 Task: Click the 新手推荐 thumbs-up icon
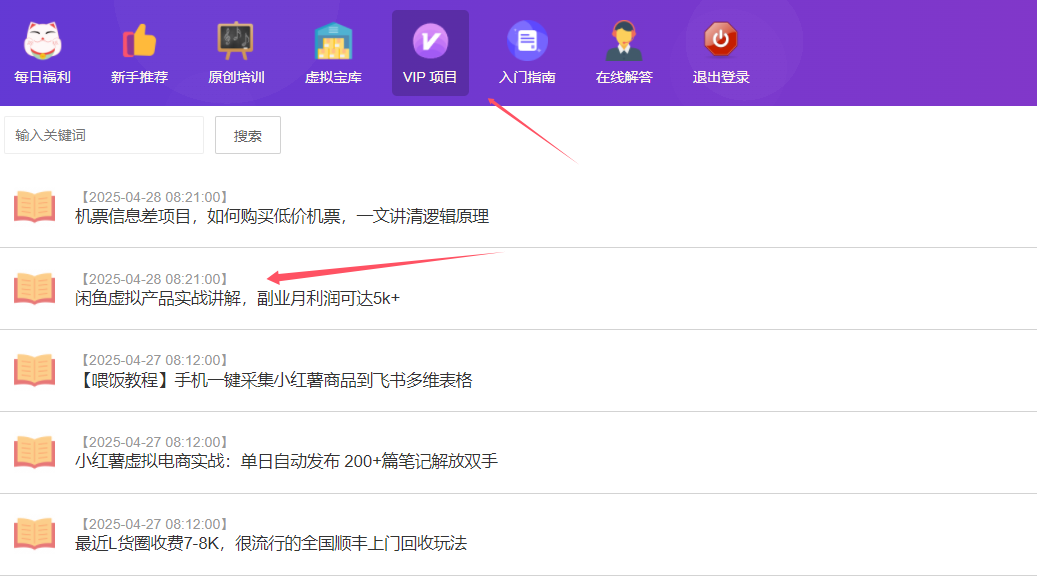pyautogui.click(x=140, y=41)
